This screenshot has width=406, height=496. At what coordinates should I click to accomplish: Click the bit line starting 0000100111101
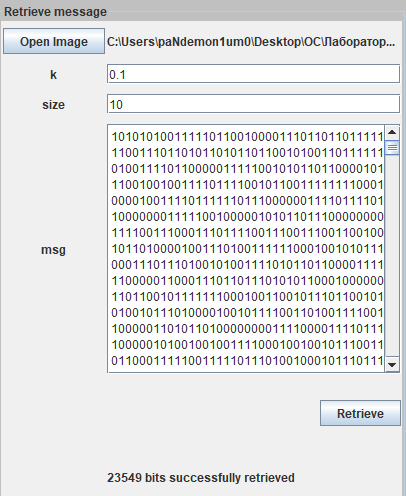coord(247,201)
